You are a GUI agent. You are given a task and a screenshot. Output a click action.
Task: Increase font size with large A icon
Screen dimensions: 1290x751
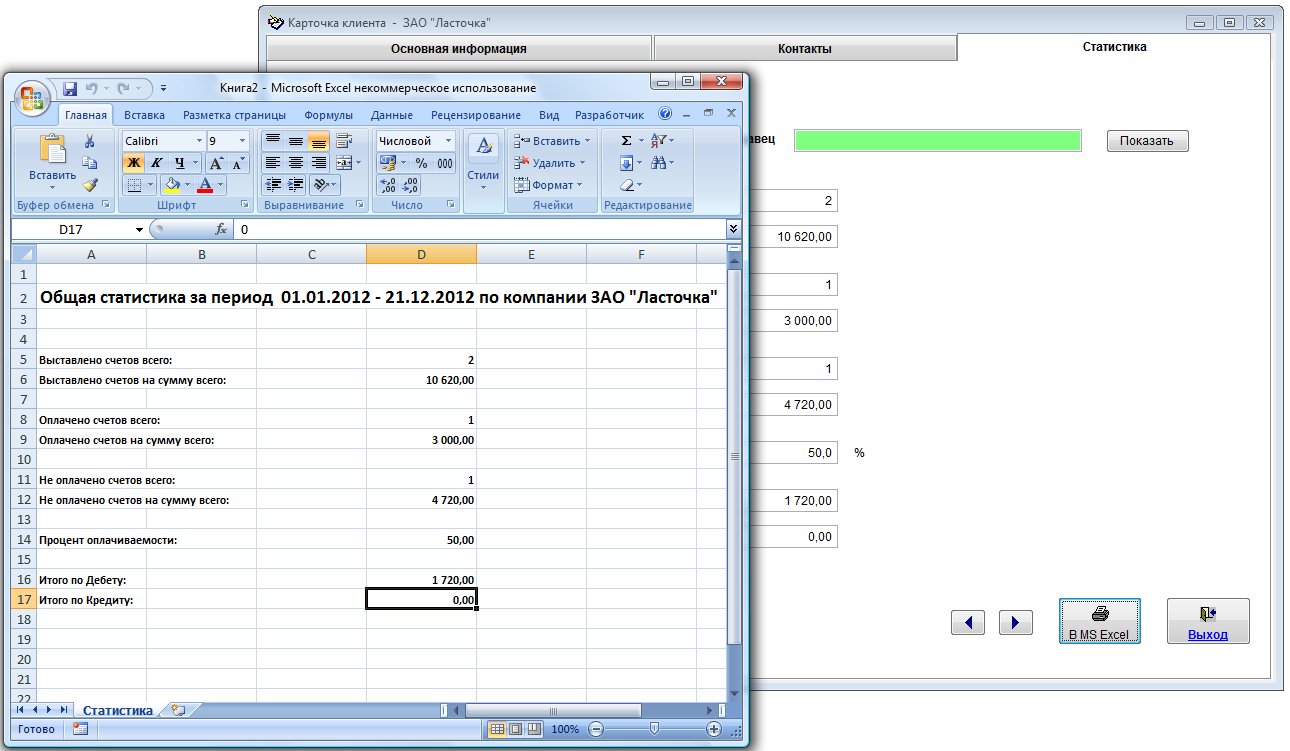[x=216, y=163]
